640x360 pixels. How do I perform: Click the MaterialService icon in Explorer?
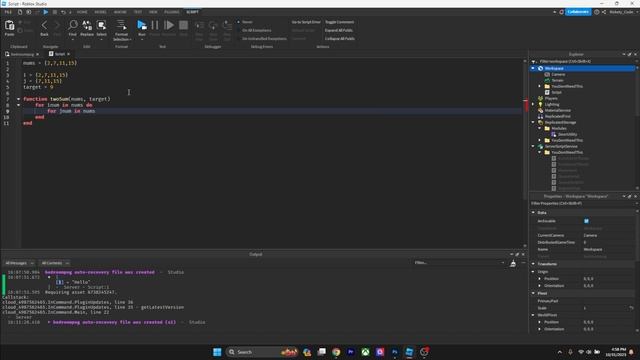click(540, 110)
